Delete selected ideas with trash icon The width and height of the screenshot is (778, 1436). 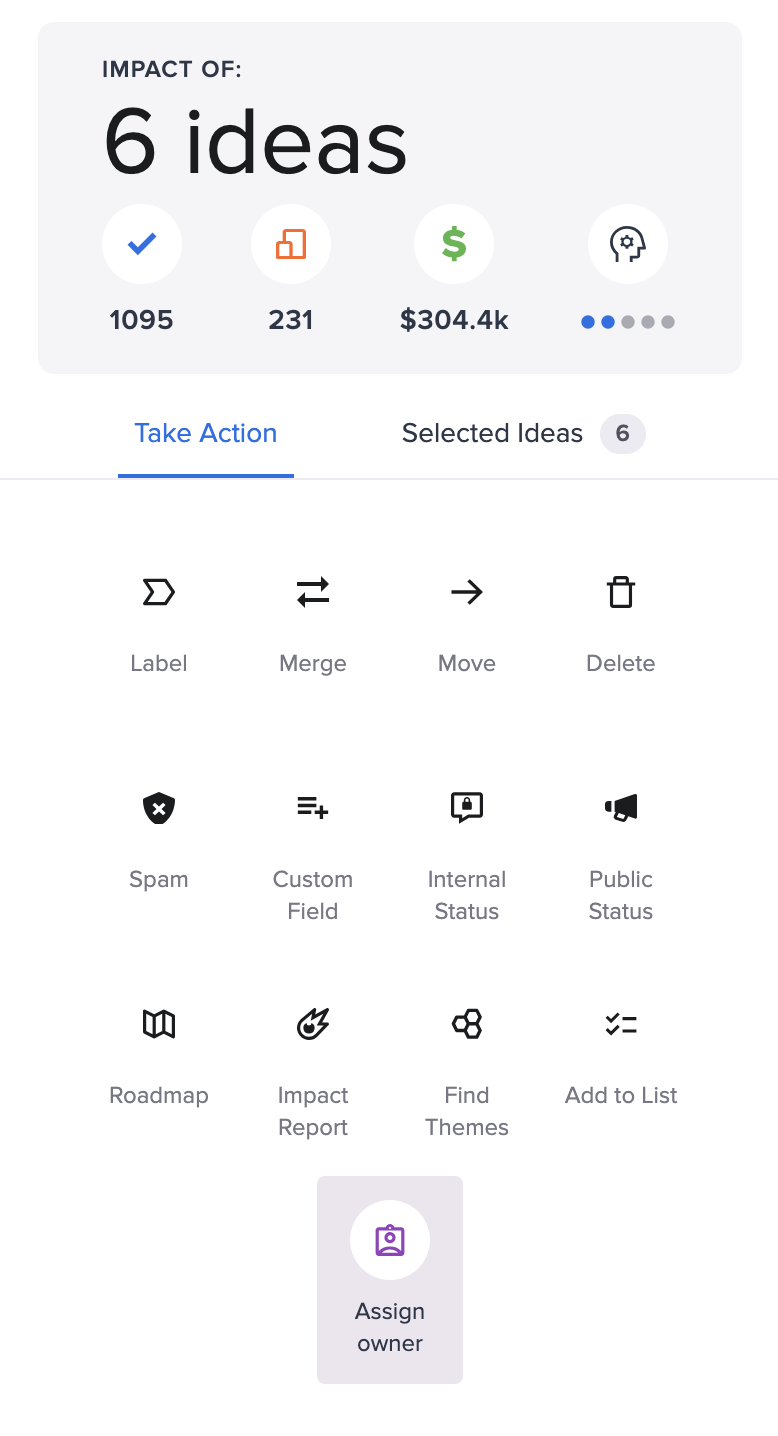tap(621, 593)
